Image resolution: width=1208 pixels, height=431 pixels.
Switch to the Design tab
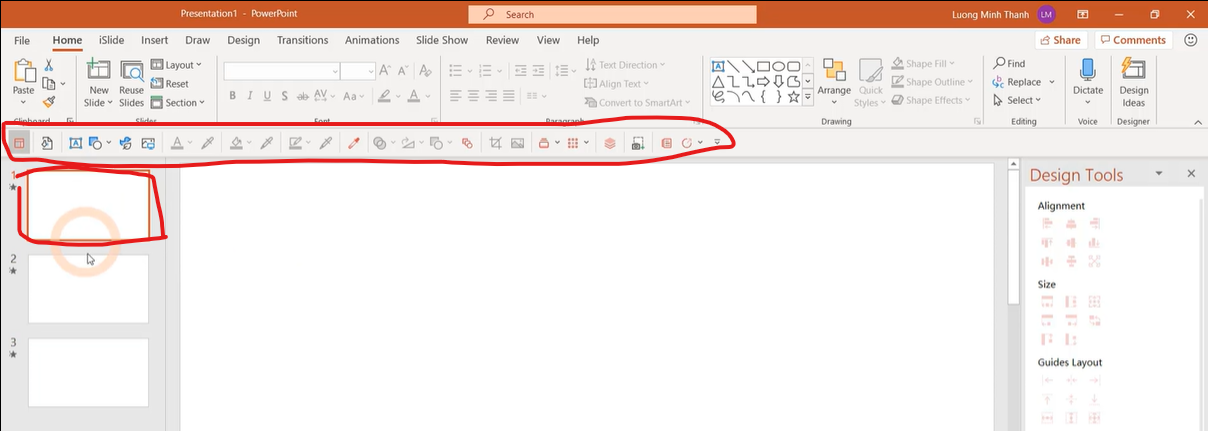[243, 40]
